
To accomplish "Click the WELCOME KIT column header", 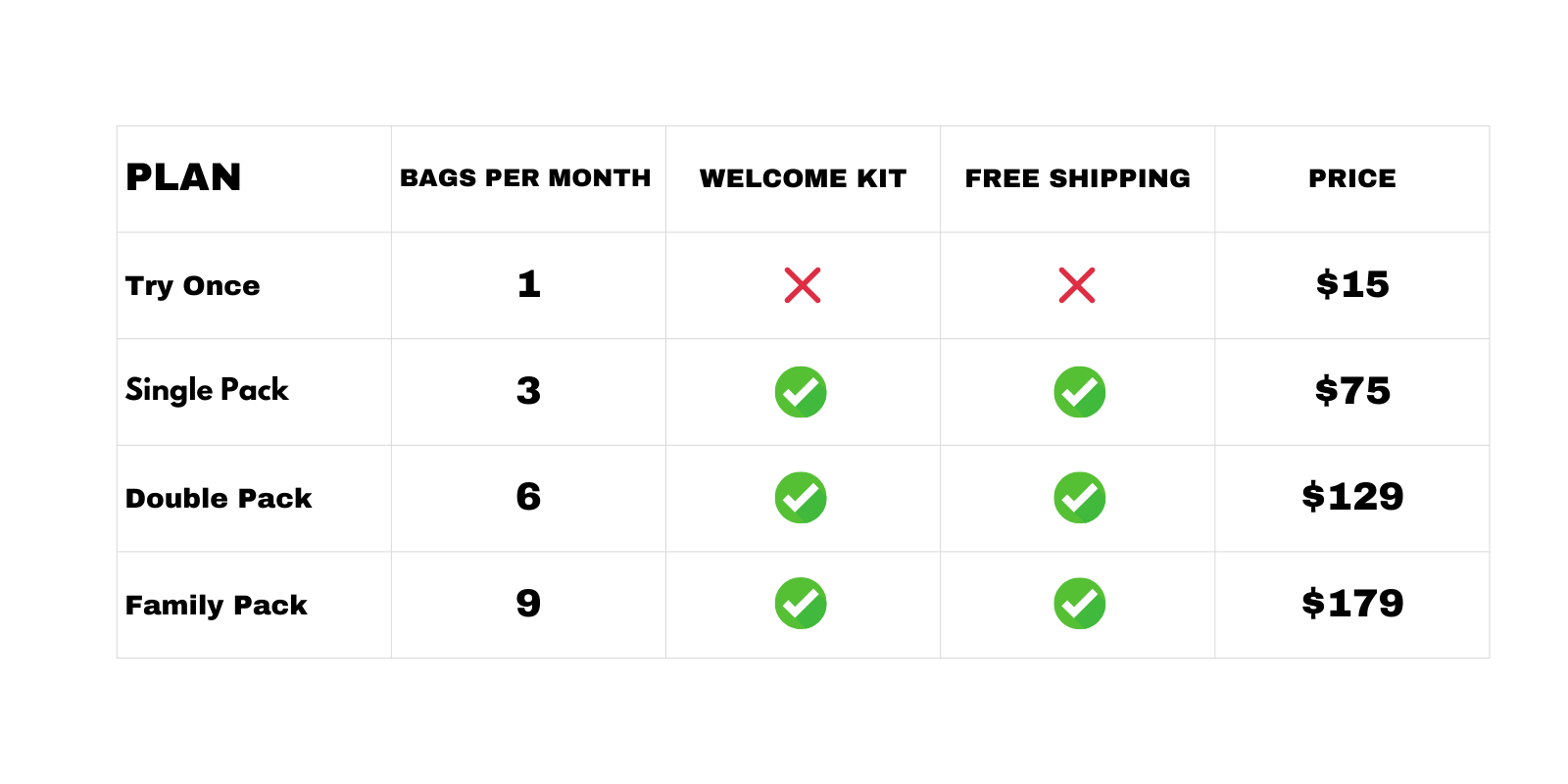I will click(803, 178).
